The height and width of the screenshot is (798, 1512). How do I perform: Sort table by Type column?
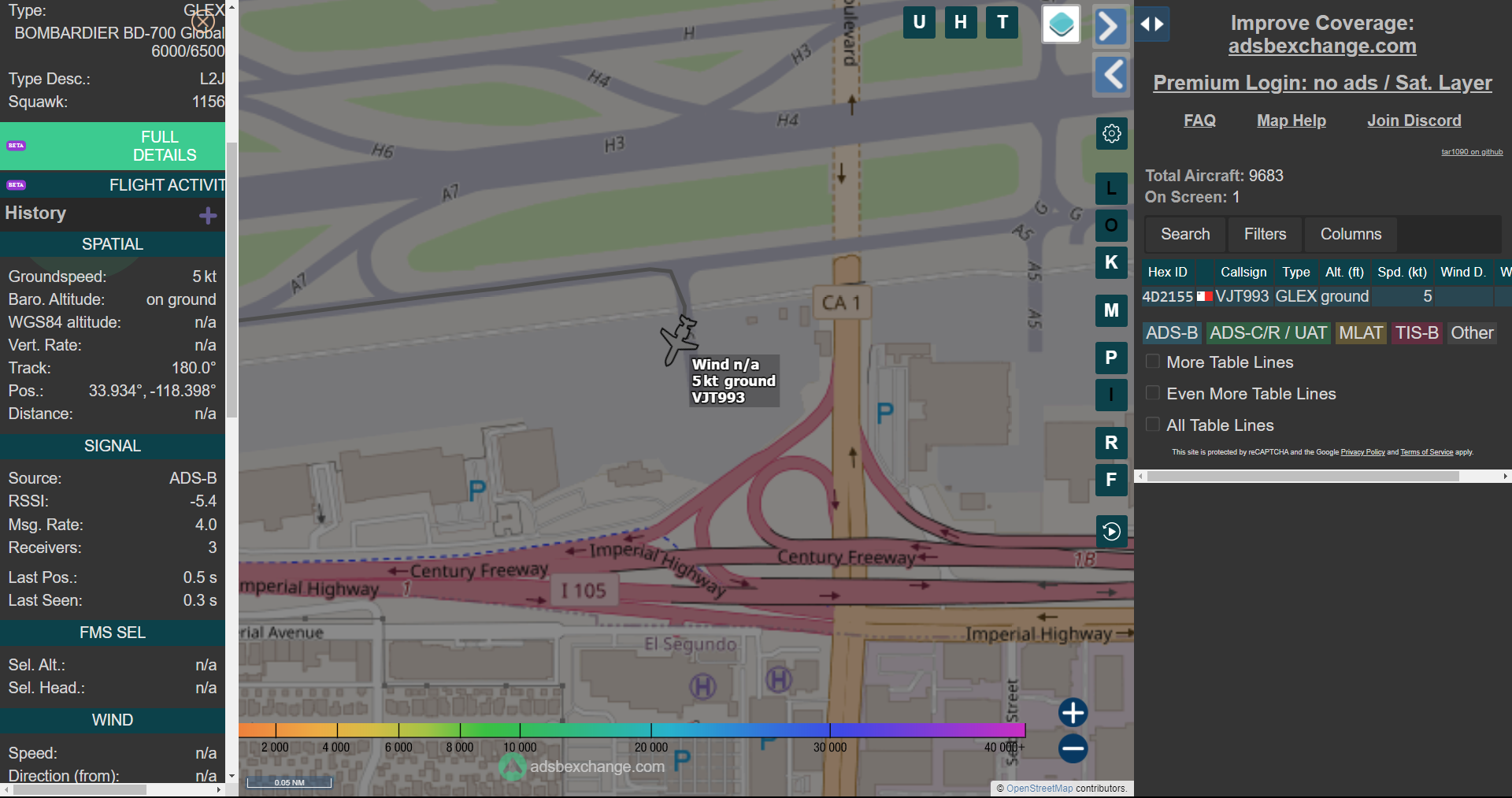pos(1295,272)
